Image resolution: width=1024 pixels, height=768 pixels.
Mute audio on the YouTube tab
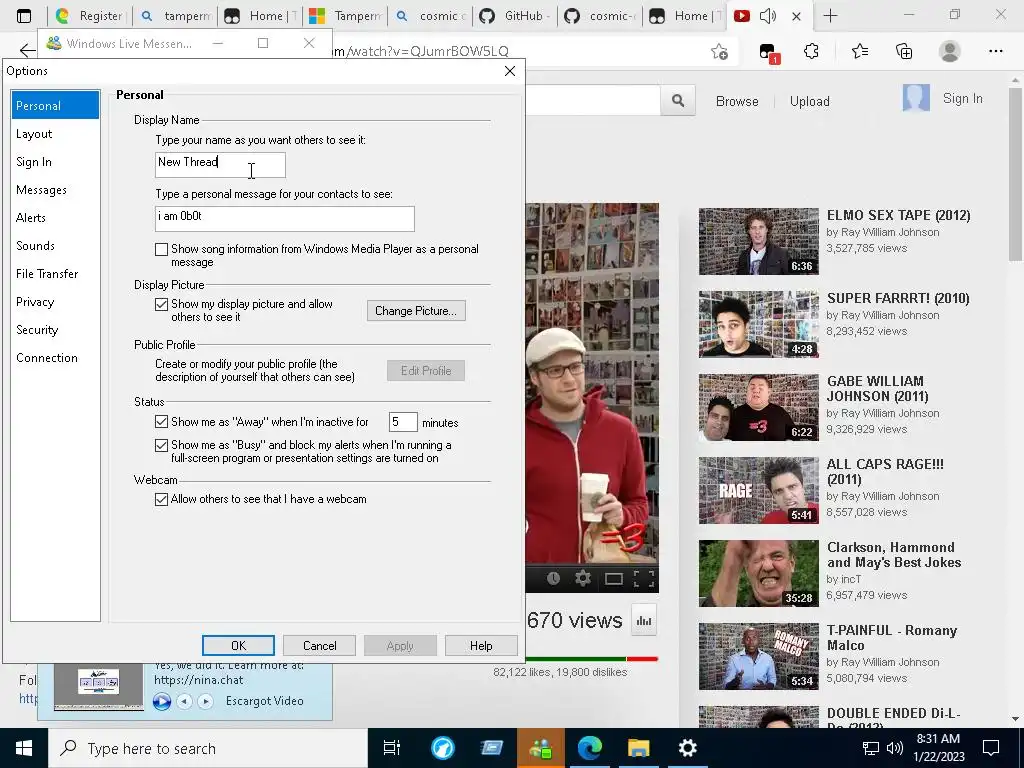click(768, 16)
